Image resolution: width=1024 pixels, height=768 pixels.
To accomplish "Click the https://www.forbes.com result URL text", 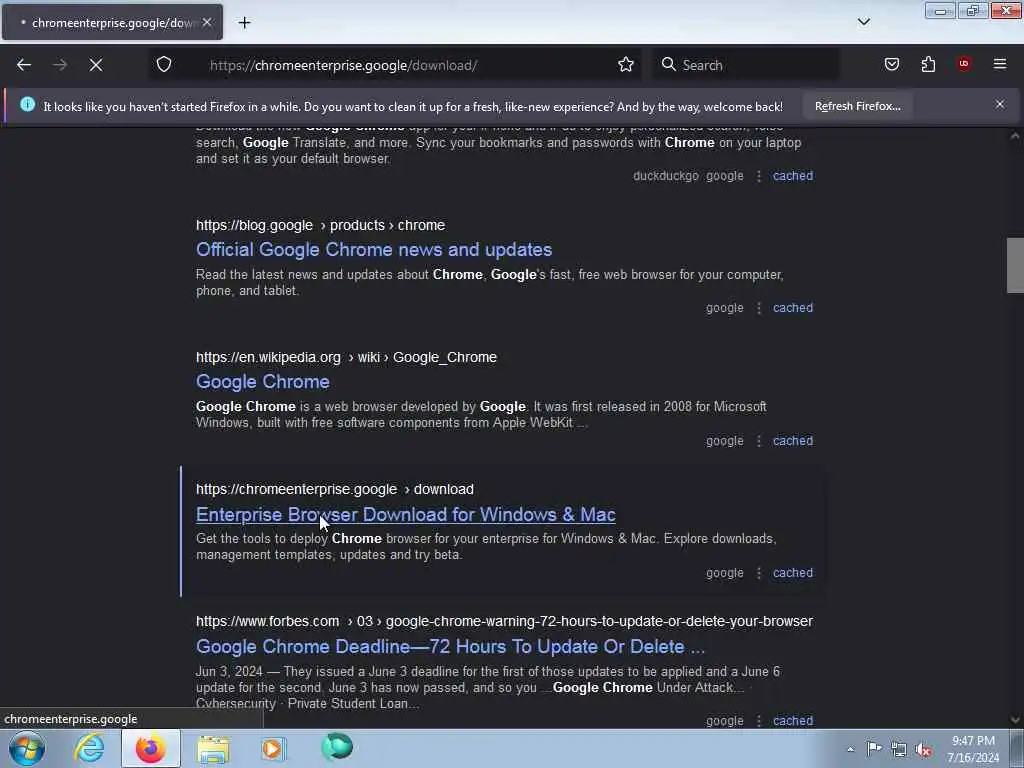I will coord(504,621).
